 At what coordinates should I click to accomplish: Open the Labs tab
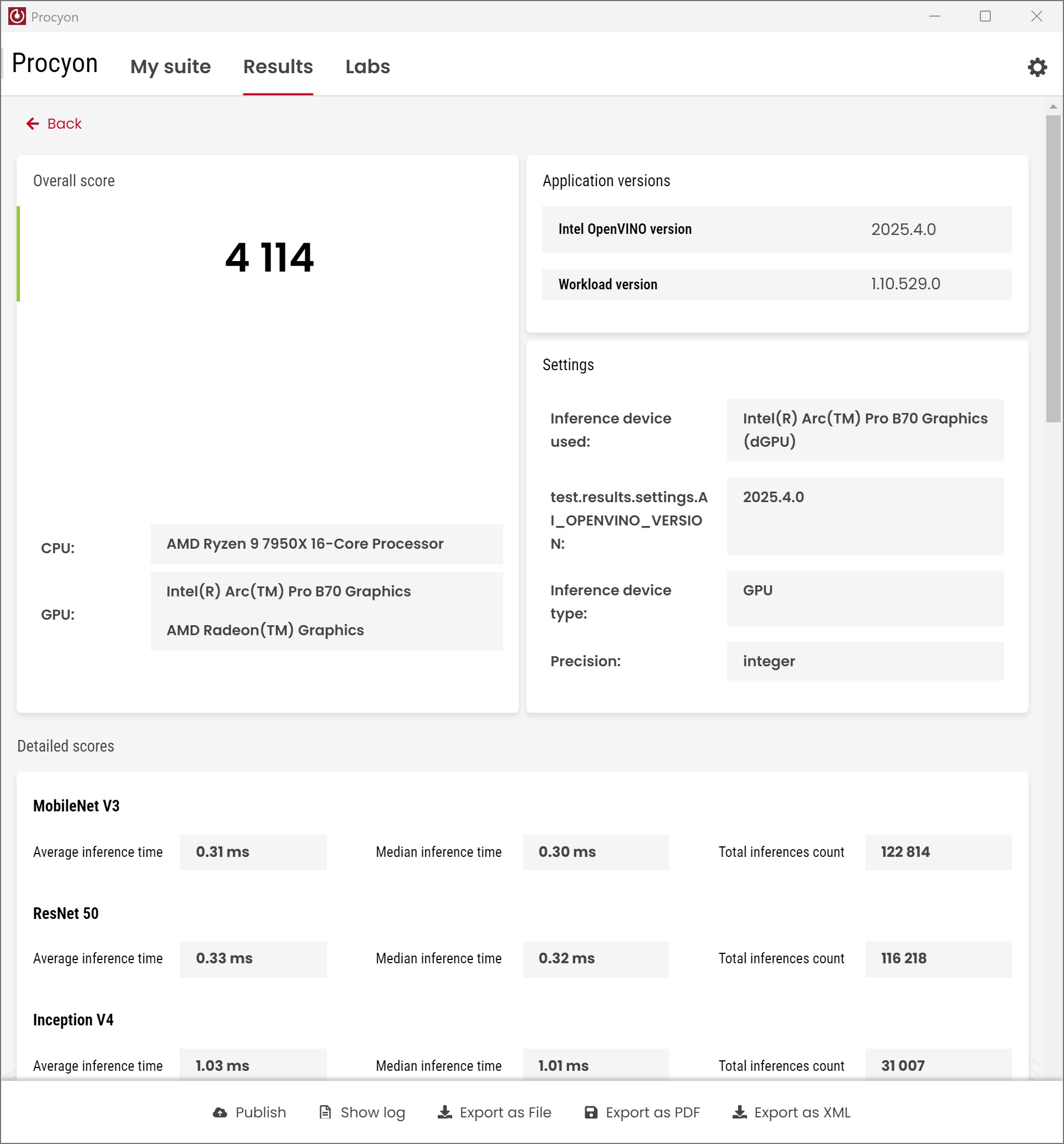[x=368, y=66]
